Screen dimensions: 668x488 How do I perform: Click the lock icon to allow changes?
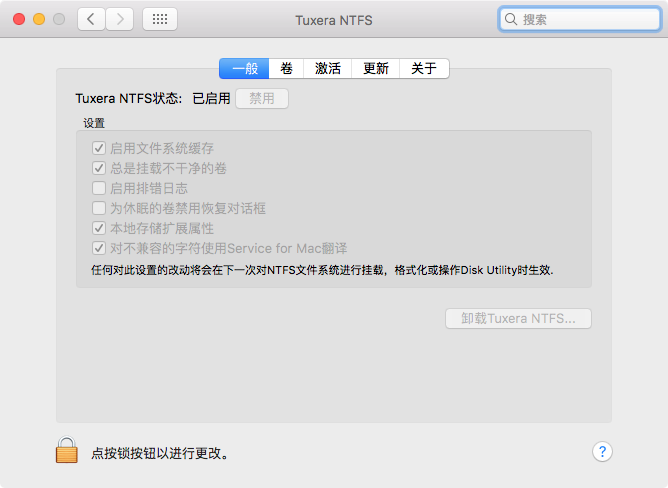point(67,450)
